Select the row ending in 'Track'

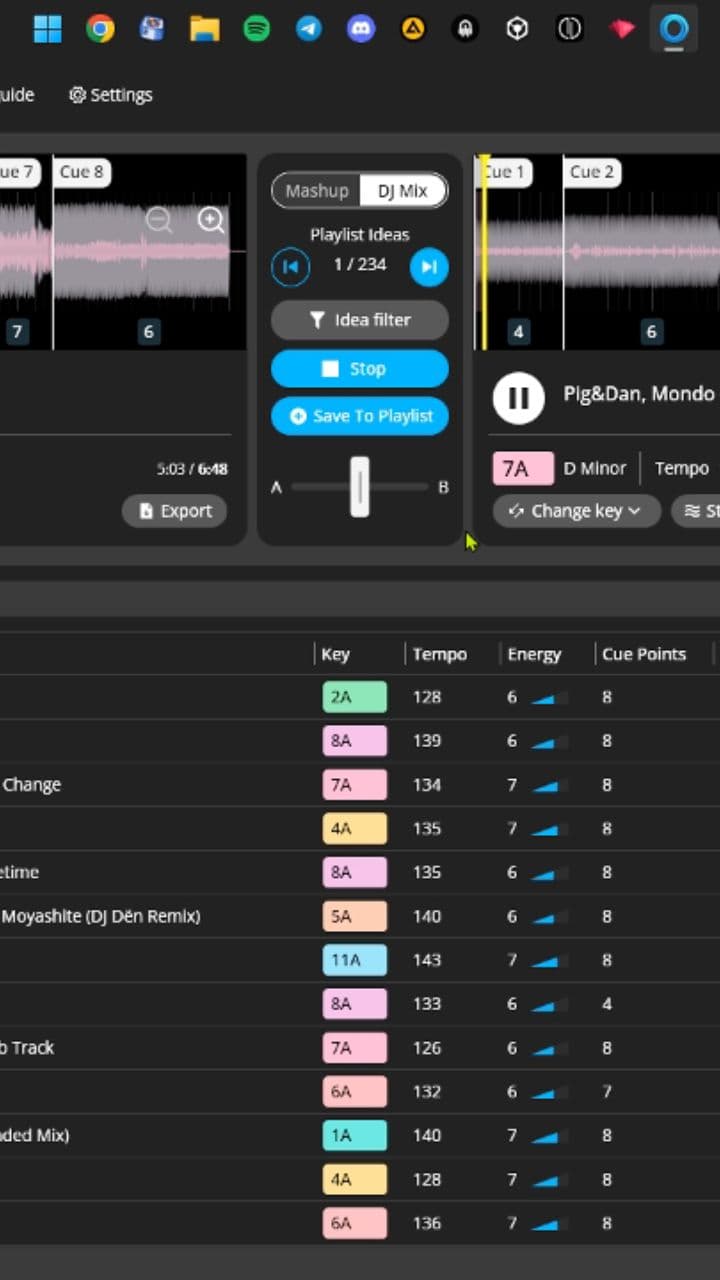(x=360, y=1048)
